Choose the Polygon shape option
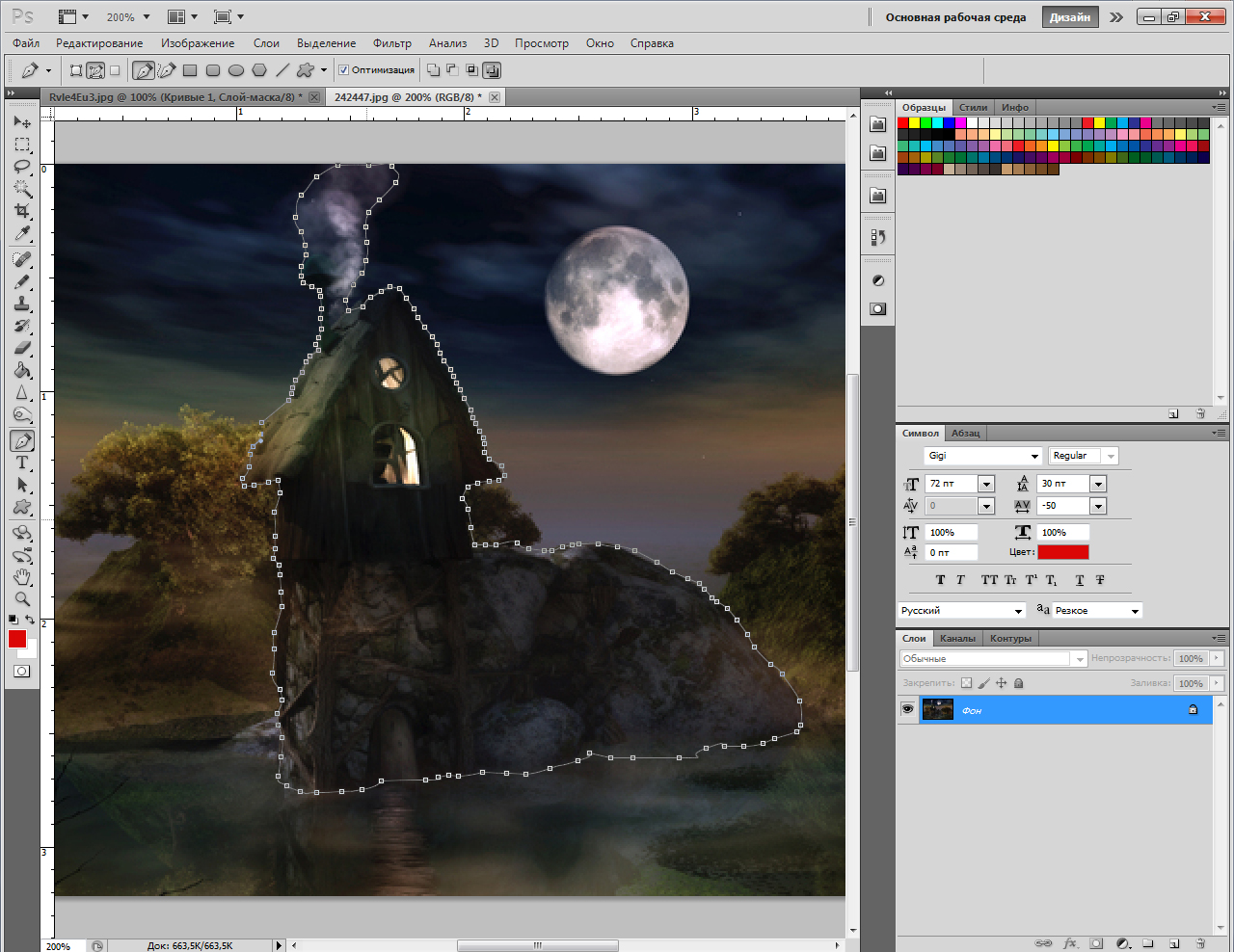The image size is (1234, 952). [x=259, y=70]
